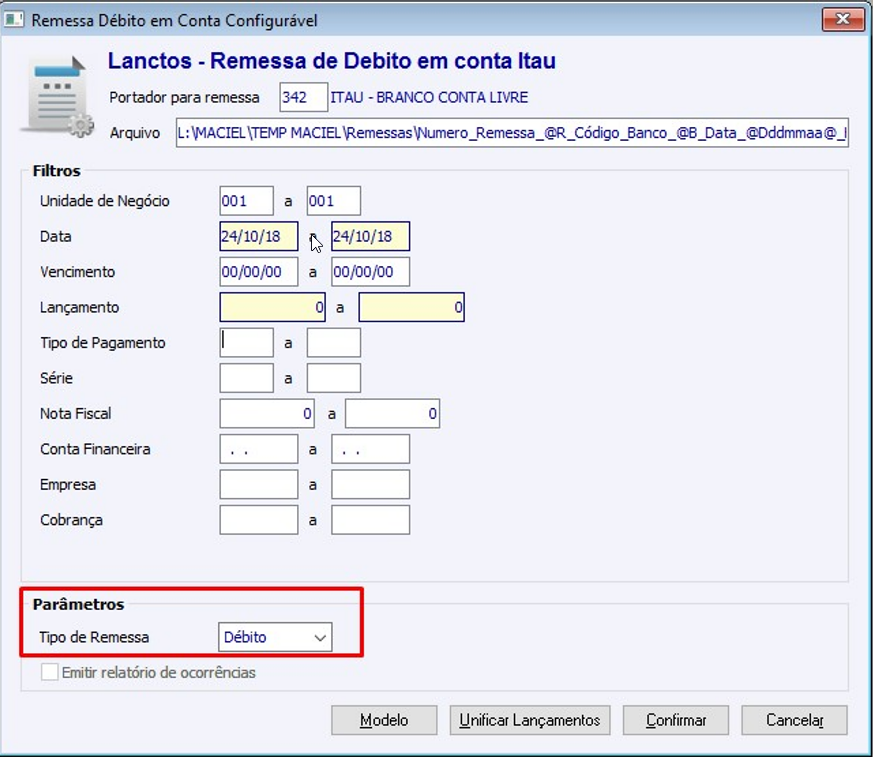The height and width of the screenshot is (757, 873).
Task: Click the Conta Financeira label
Action: click(95, 449)
